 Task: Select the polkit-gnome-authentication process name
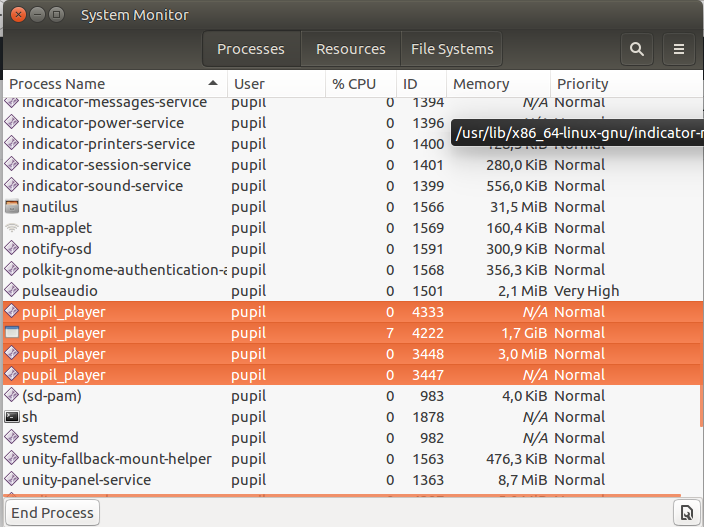click(124, 270)
